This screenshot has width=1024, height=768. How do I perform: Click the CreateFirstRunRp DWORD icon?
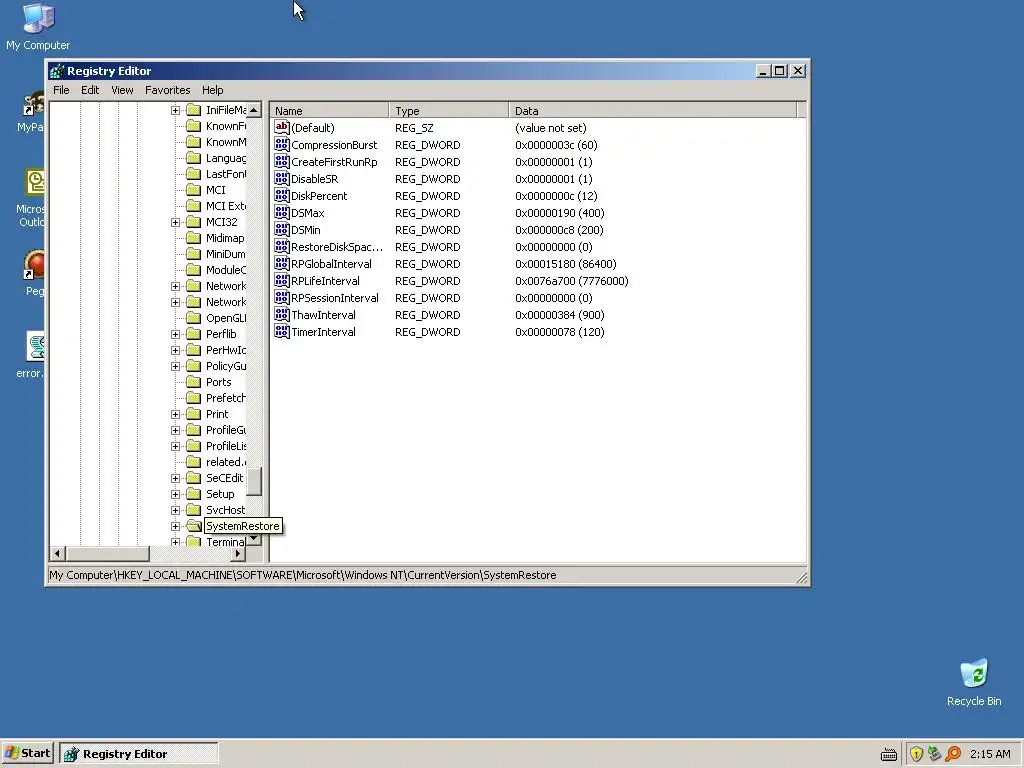click(281, 161)
